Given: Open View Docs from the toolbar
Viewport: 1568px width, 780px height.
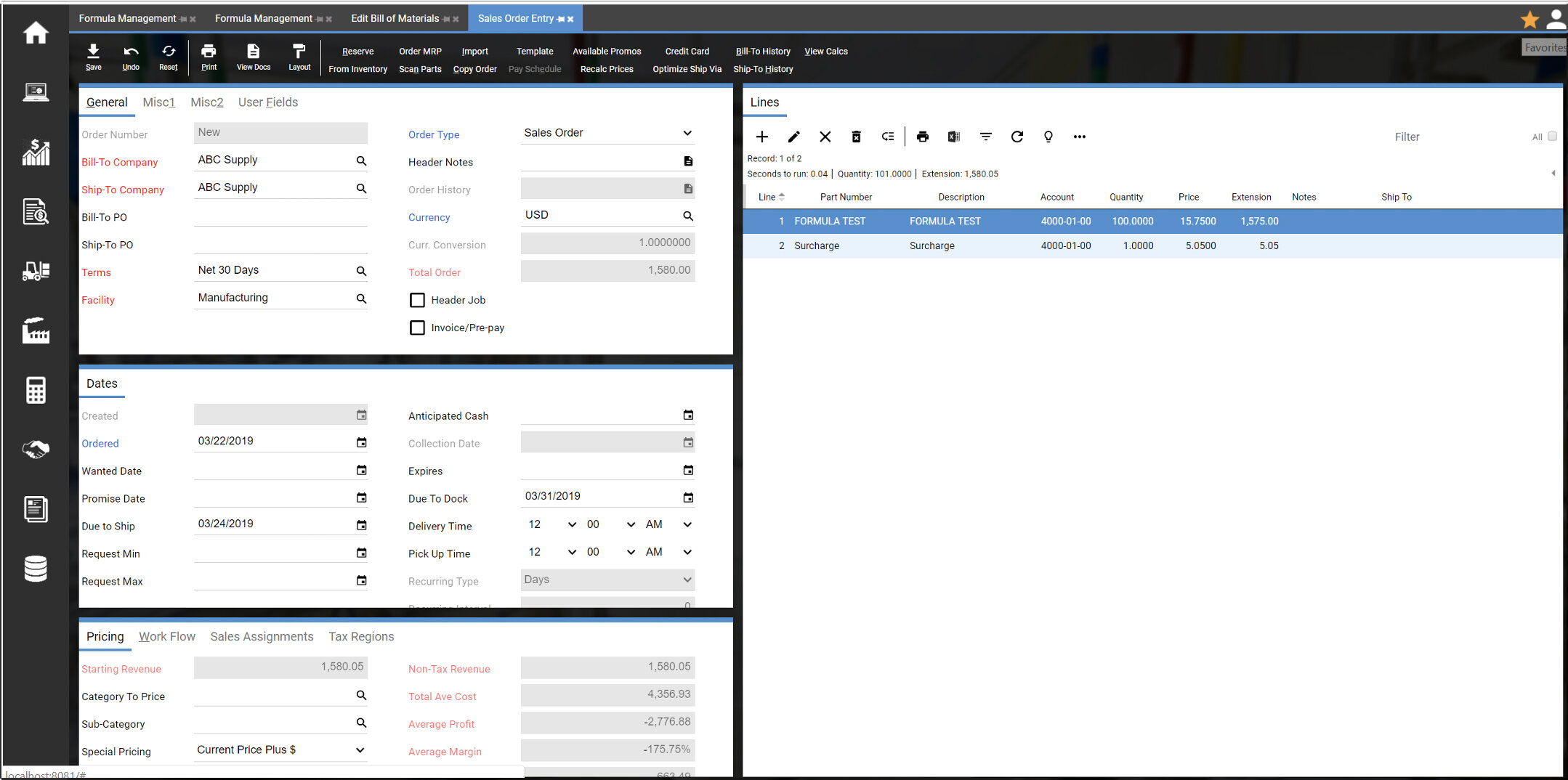Looking at the screenshot, I should click(x=253, y=56).
